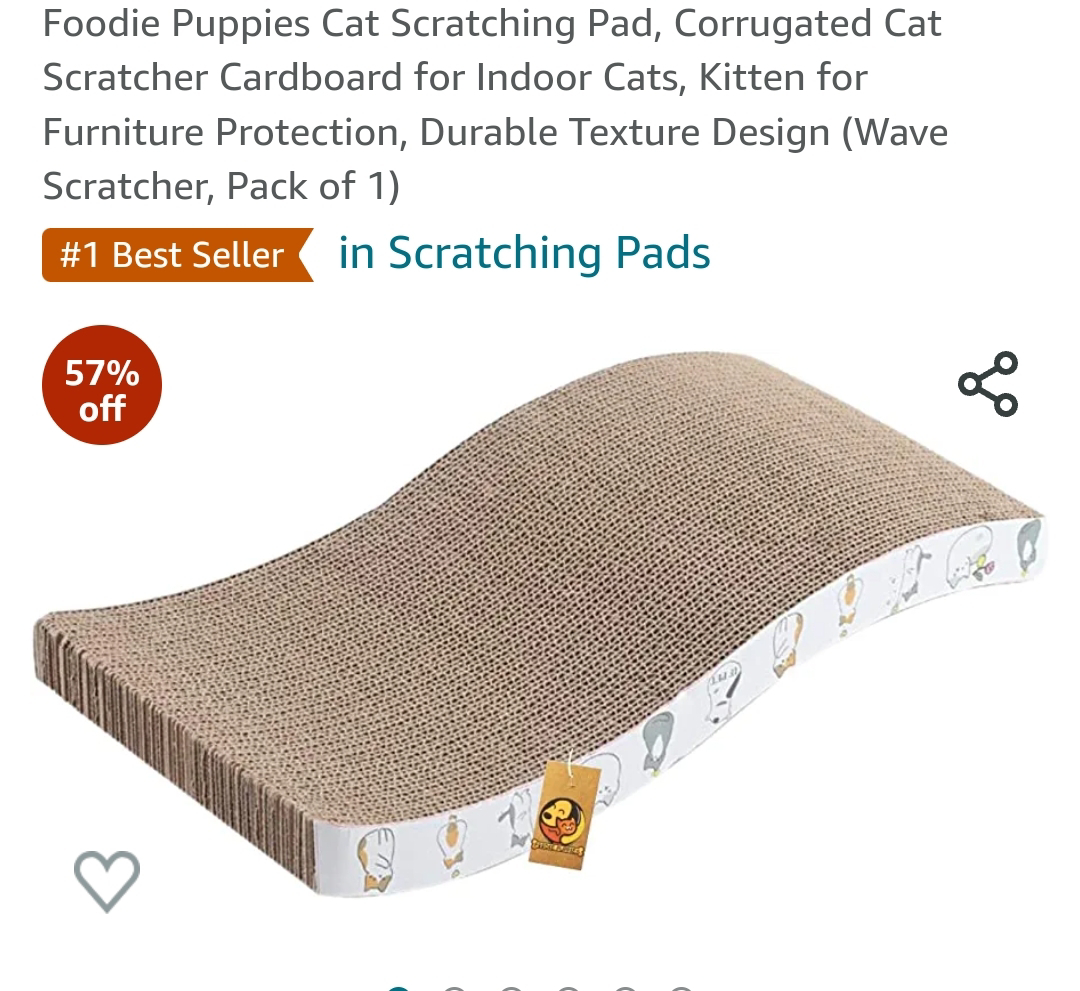The width and height of the screenshot is (1080, 991).
Task: Select the fourth image carousel dot
Action: point(568,989)
